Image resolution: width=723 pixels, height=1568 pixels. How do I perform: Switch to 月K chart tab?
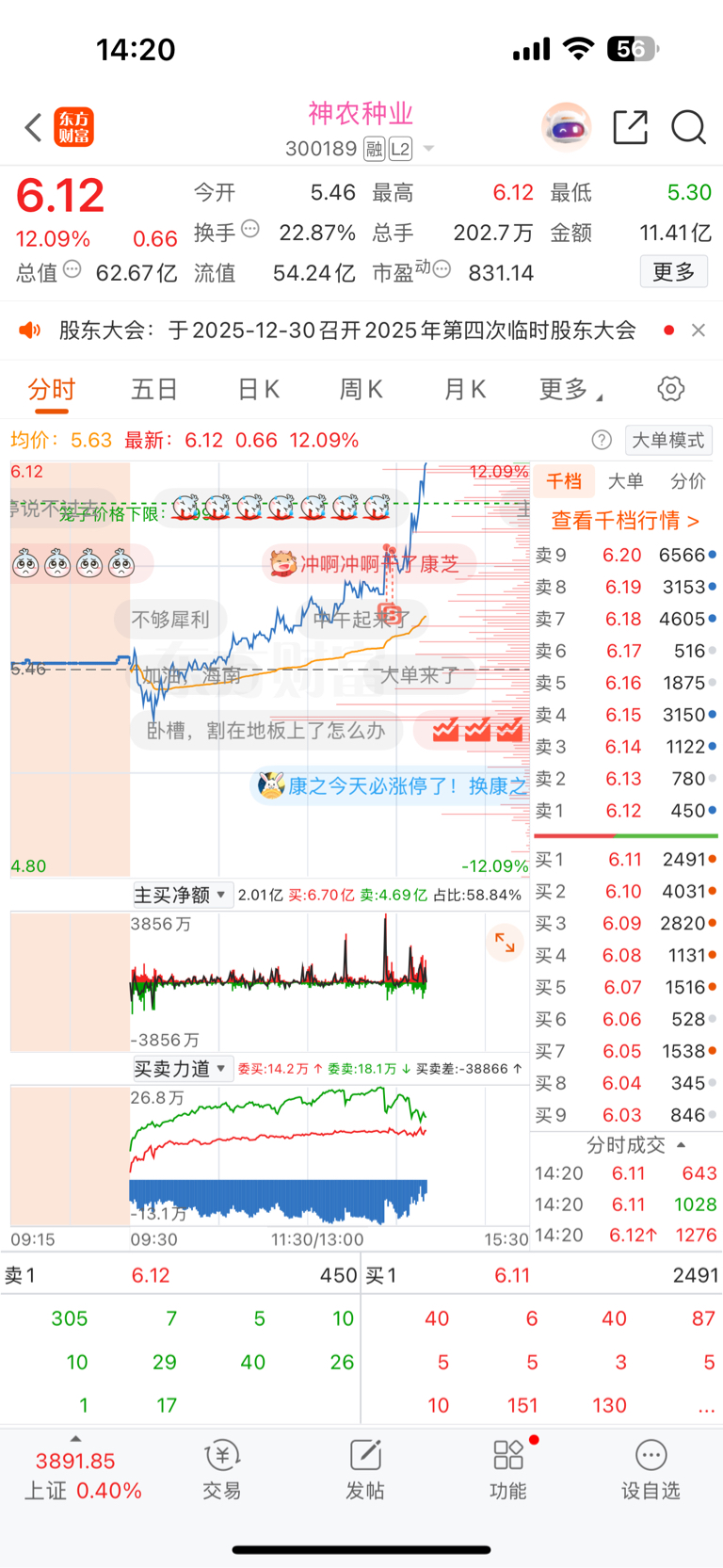(464, 390)
